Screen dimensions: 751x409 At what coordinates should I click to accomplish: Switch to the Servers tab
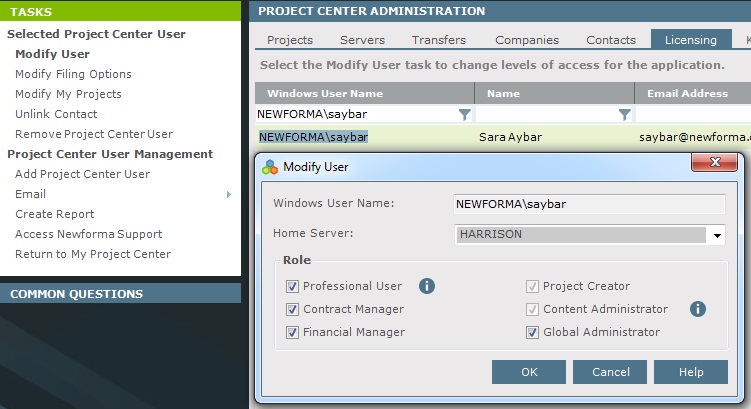[363, 40]
